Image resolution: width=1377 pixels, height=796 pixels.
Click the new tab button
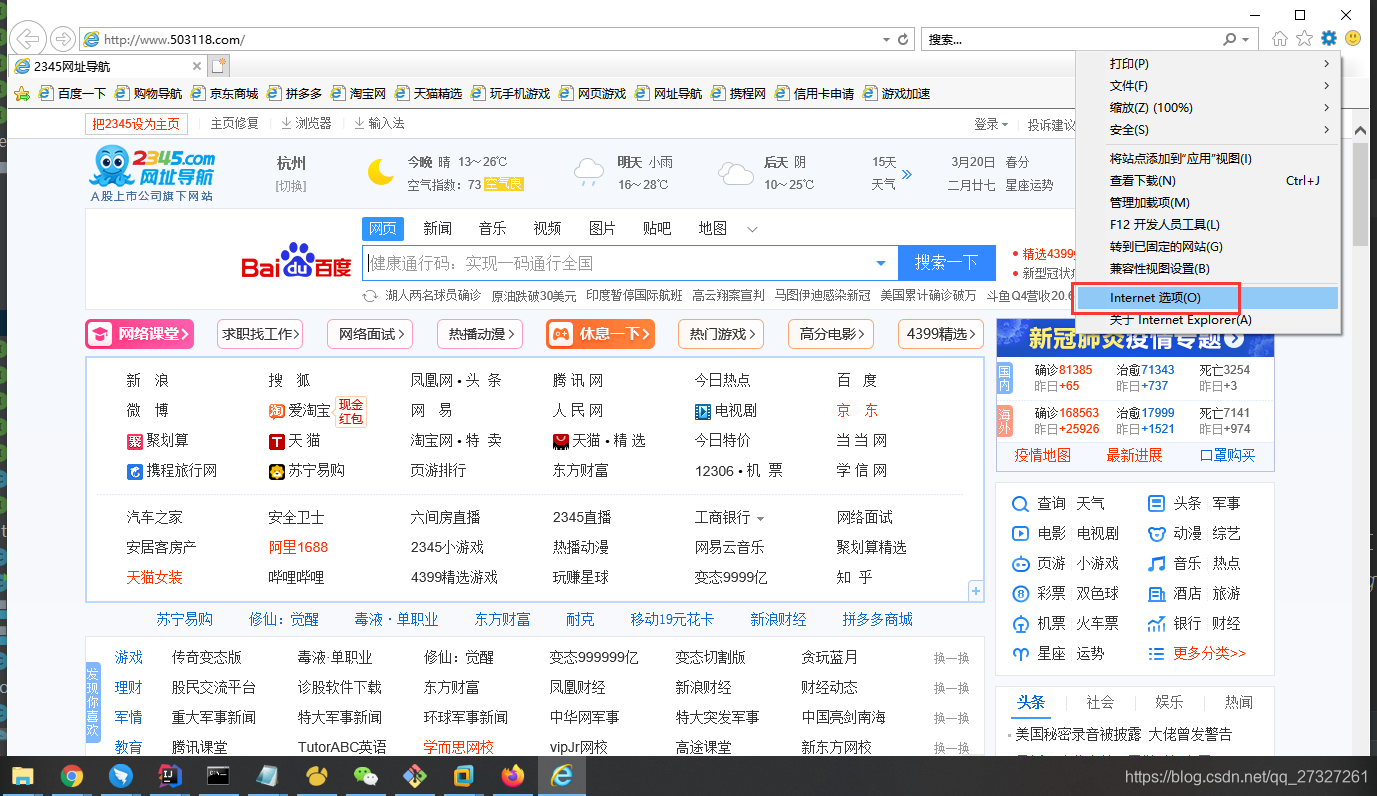pyautogui.click(x=218, y=66)
